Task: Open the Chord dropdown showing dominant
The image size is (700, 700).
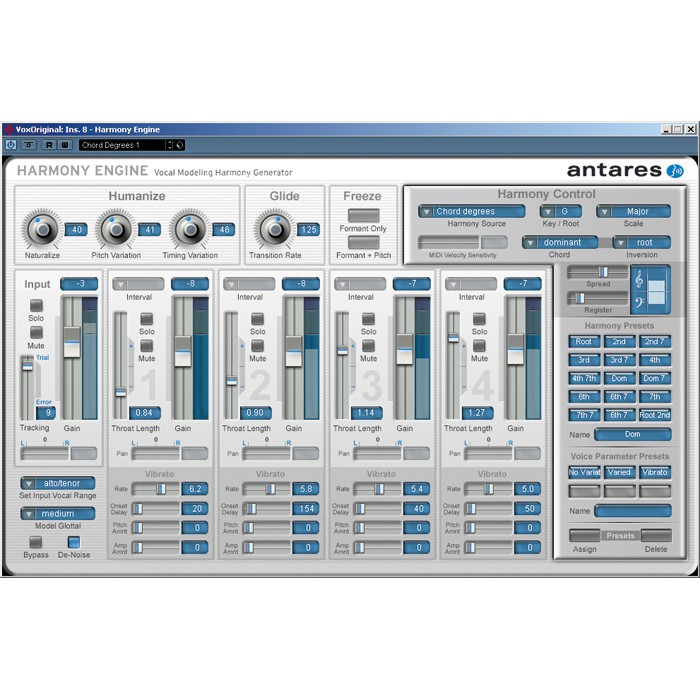Action: 560,242
